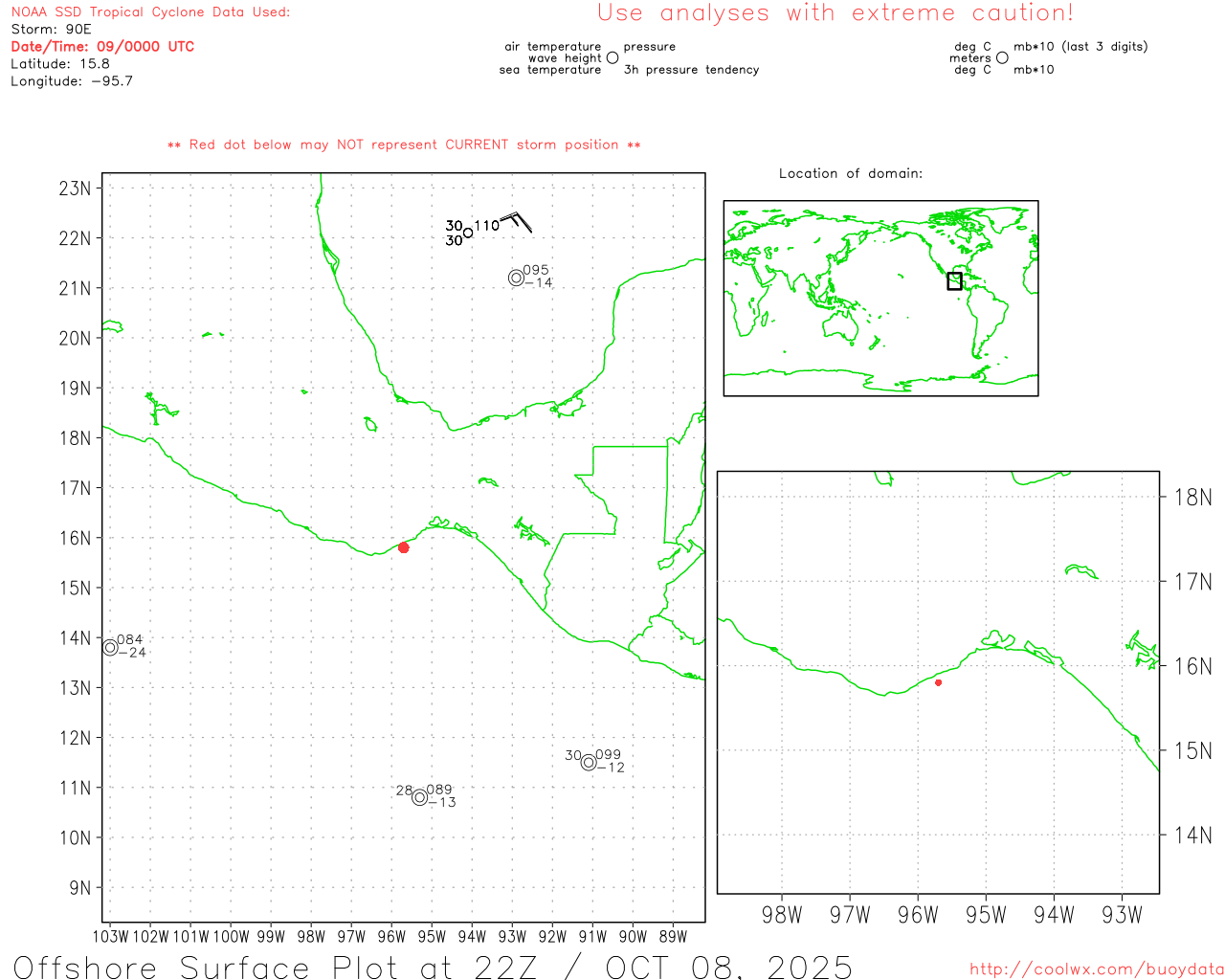Click the '23N' latitude label on main map

(x=75, y=189)
